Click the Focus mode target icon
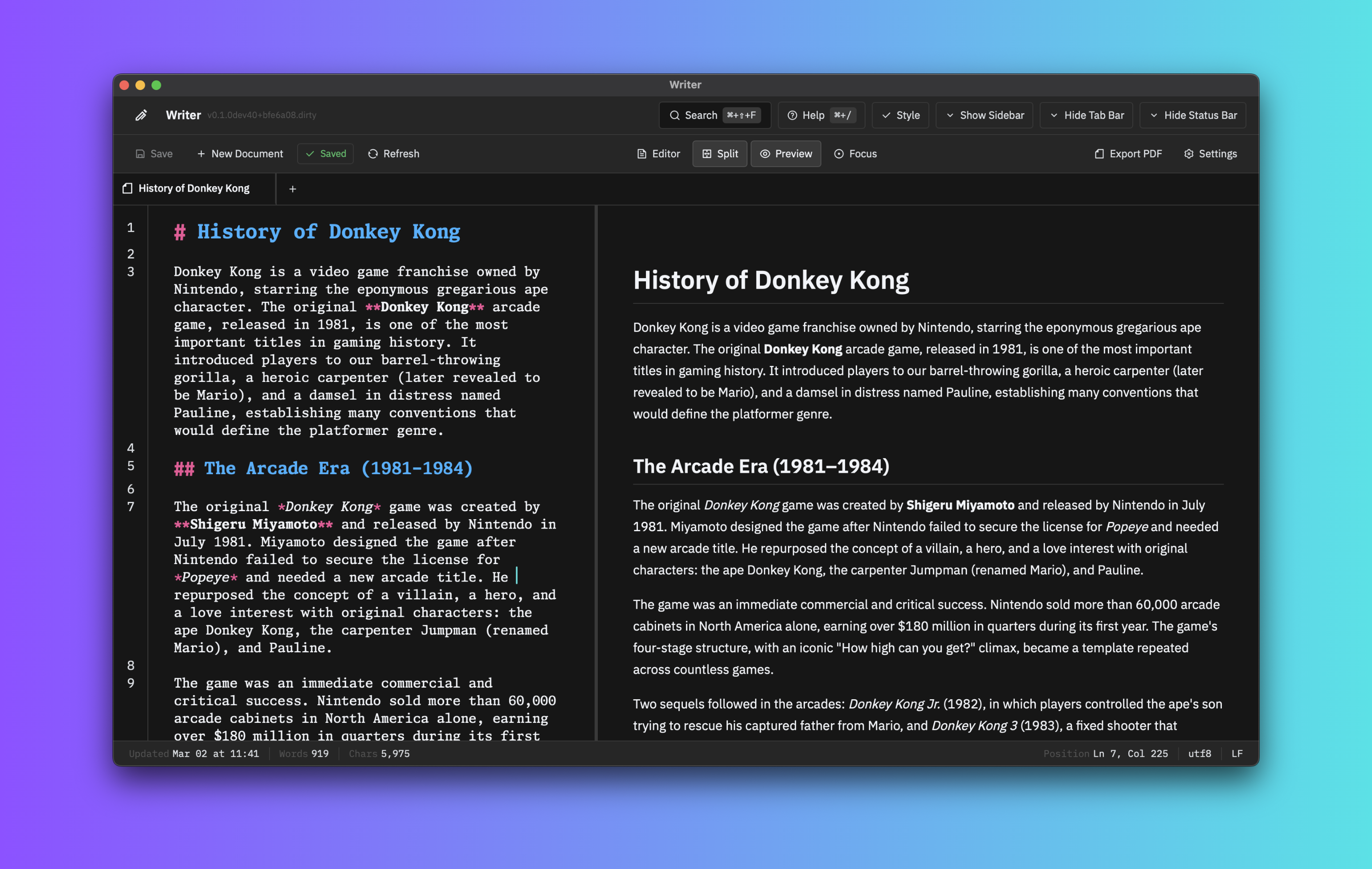 click(x=839, y=154)
